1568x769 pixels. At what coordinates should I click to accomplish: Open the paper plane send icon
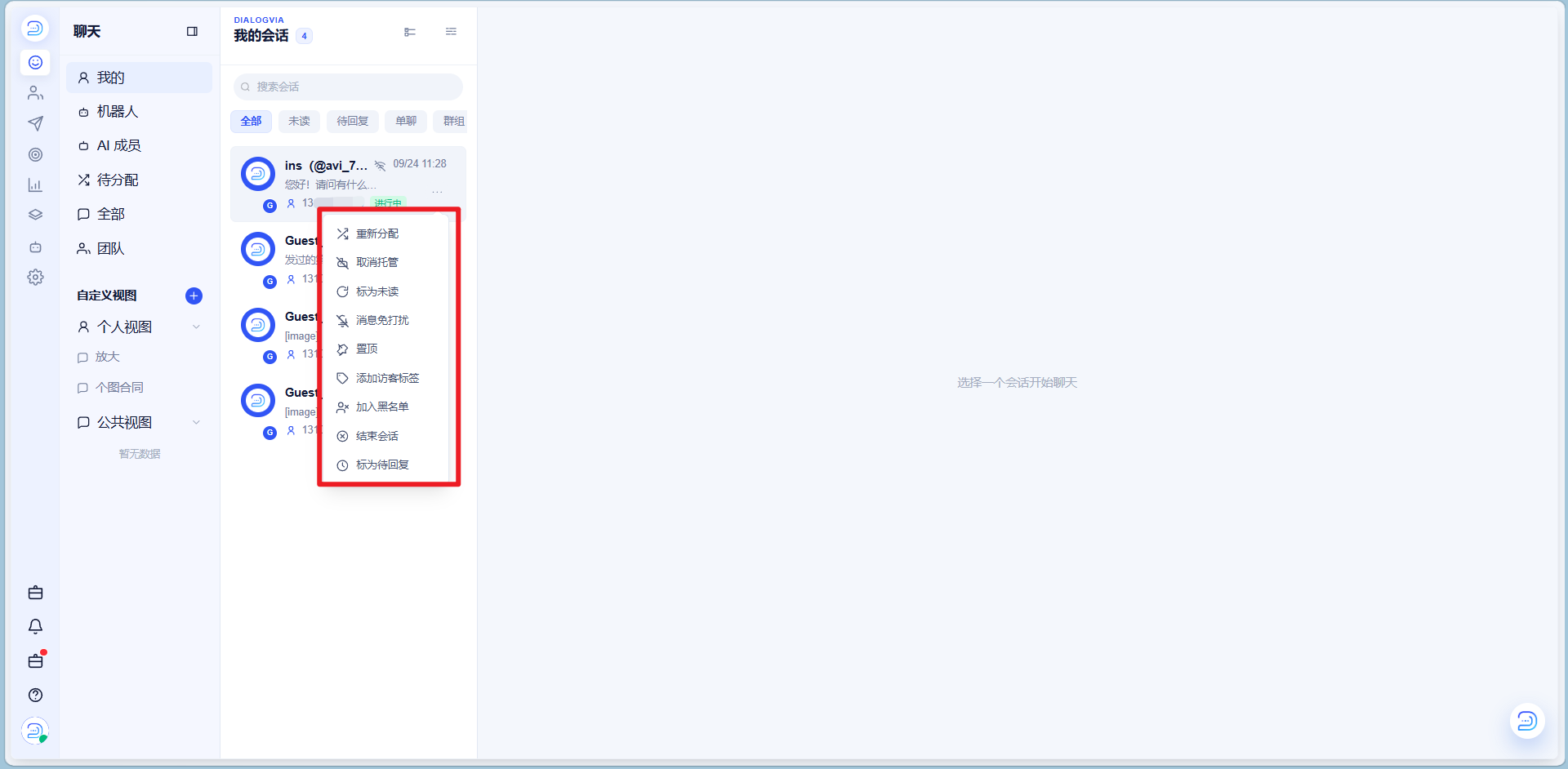(x=35, y=123)
